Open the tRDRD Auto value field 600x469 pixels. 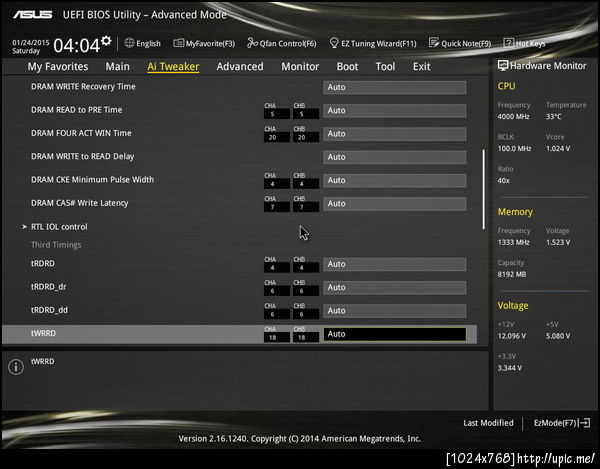point(395,264)
